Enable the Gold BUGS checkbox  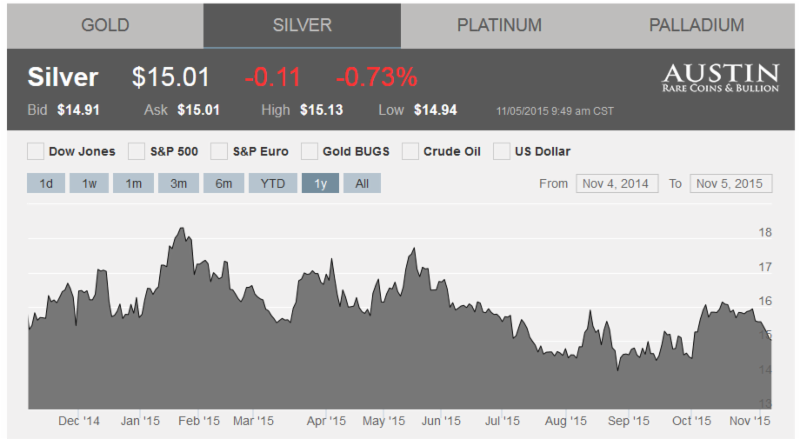coord(310,152)
